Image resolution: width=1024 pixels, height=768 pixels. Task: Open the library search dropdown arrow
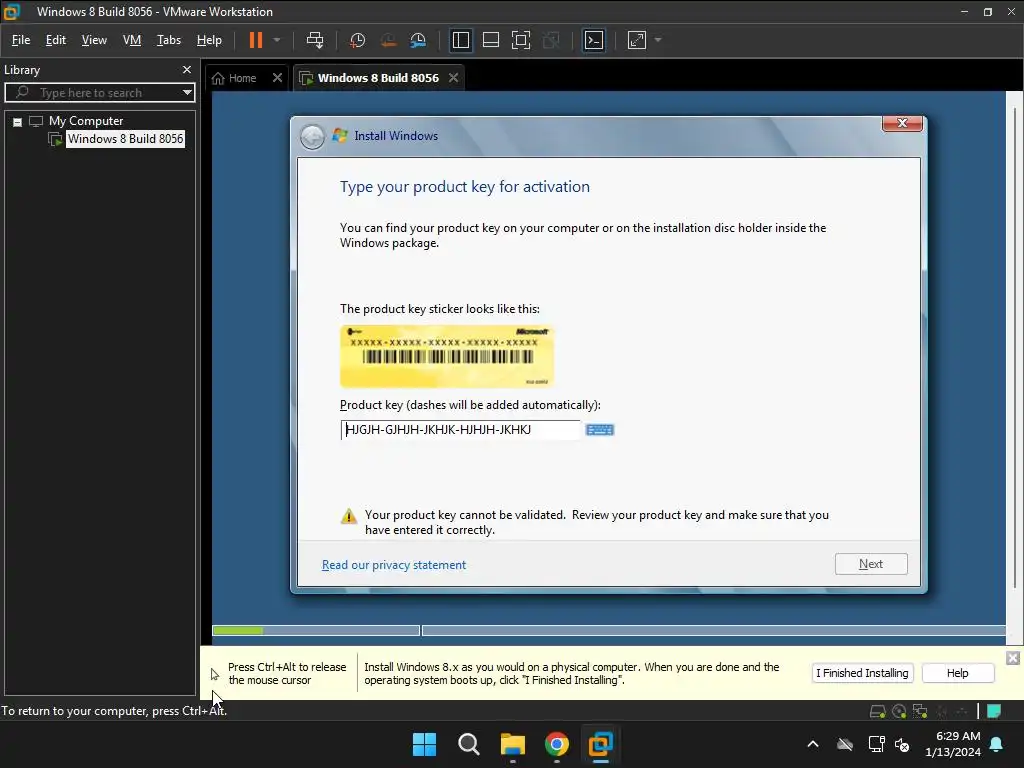(x=187, y=93)
